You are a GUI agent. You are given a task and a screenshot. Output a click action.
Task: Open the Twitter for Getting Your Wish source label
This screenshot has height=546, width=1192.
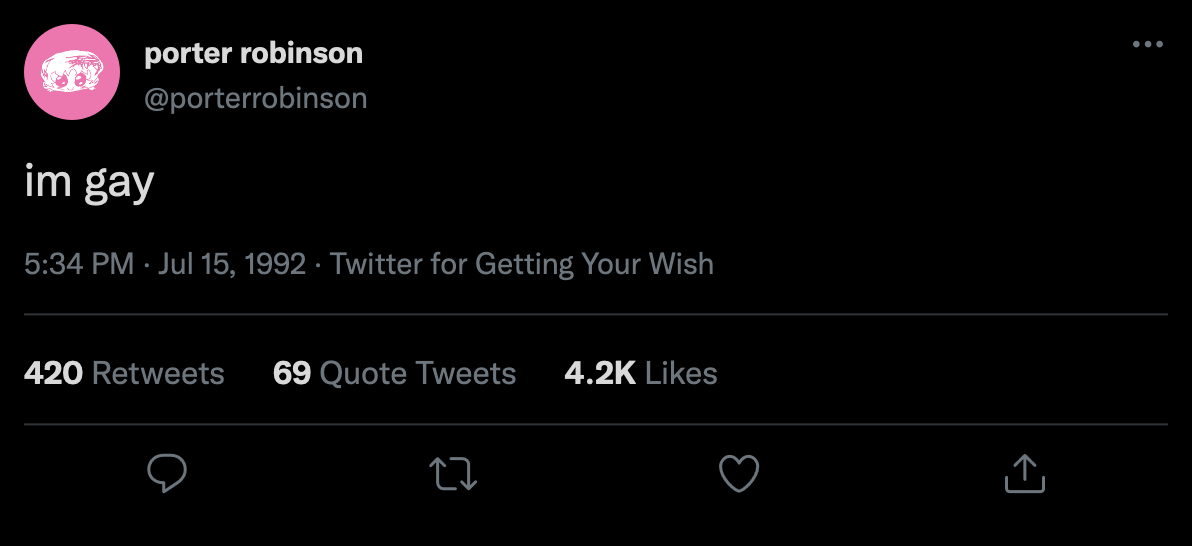pyautogui.click(x=522, y=264)
